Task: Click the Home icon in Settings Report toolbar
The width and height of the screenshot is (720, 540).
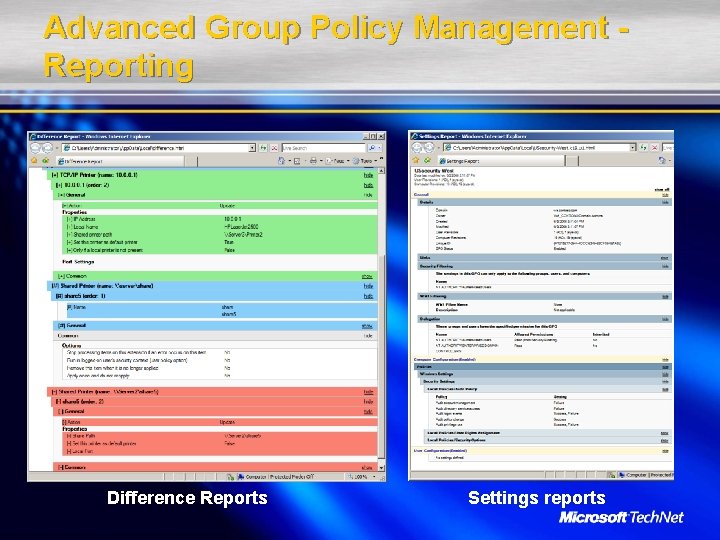Action: (662, 160)
